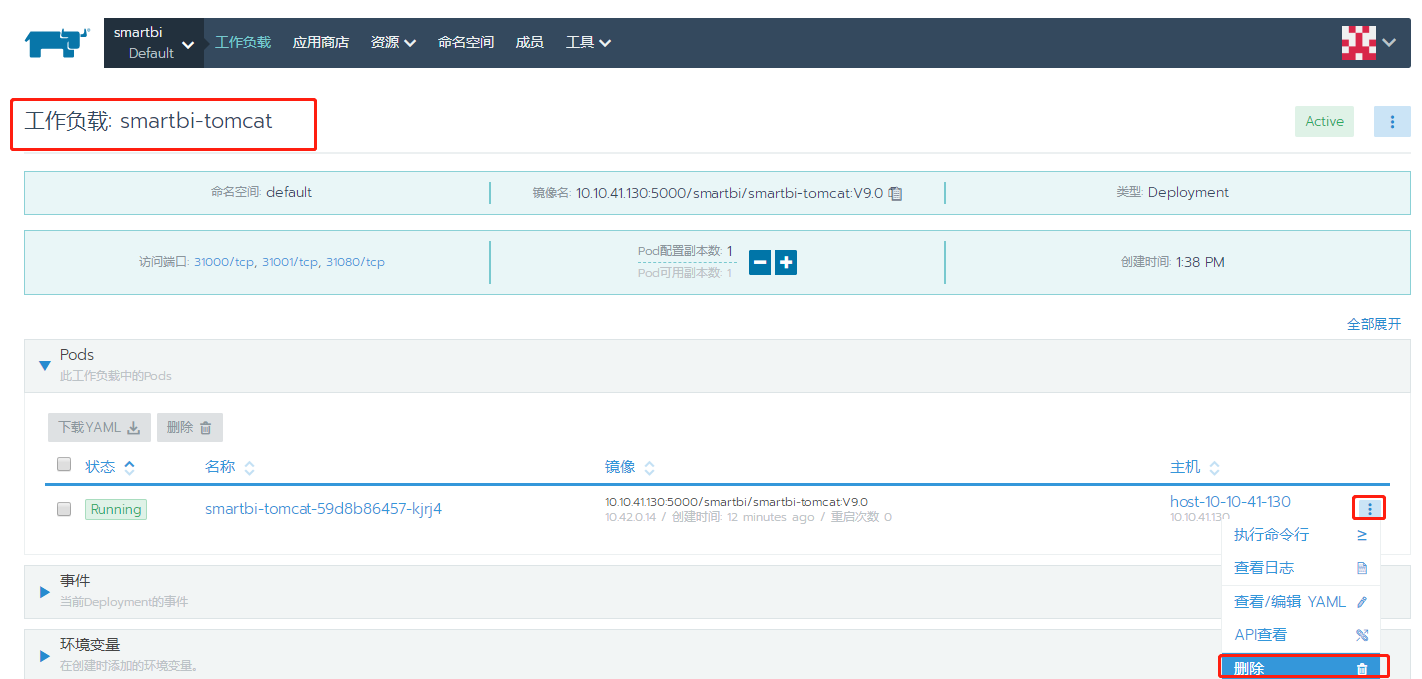The width and height of the screenshot is (1422, 679).
Task: Decrease pod replicas with the minus button
Action: pos(760,263)
